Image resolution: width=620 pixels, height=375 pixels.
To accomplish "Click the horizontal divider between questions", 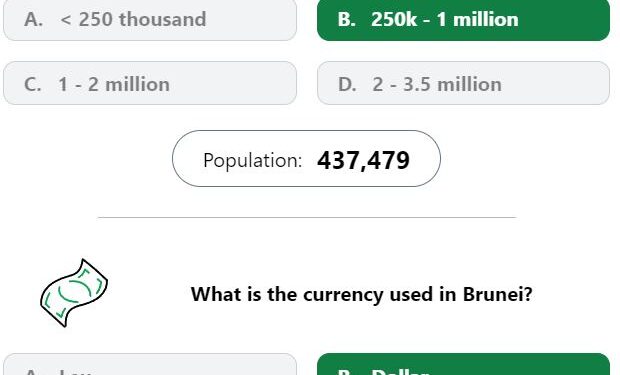I will coord(307,217).
